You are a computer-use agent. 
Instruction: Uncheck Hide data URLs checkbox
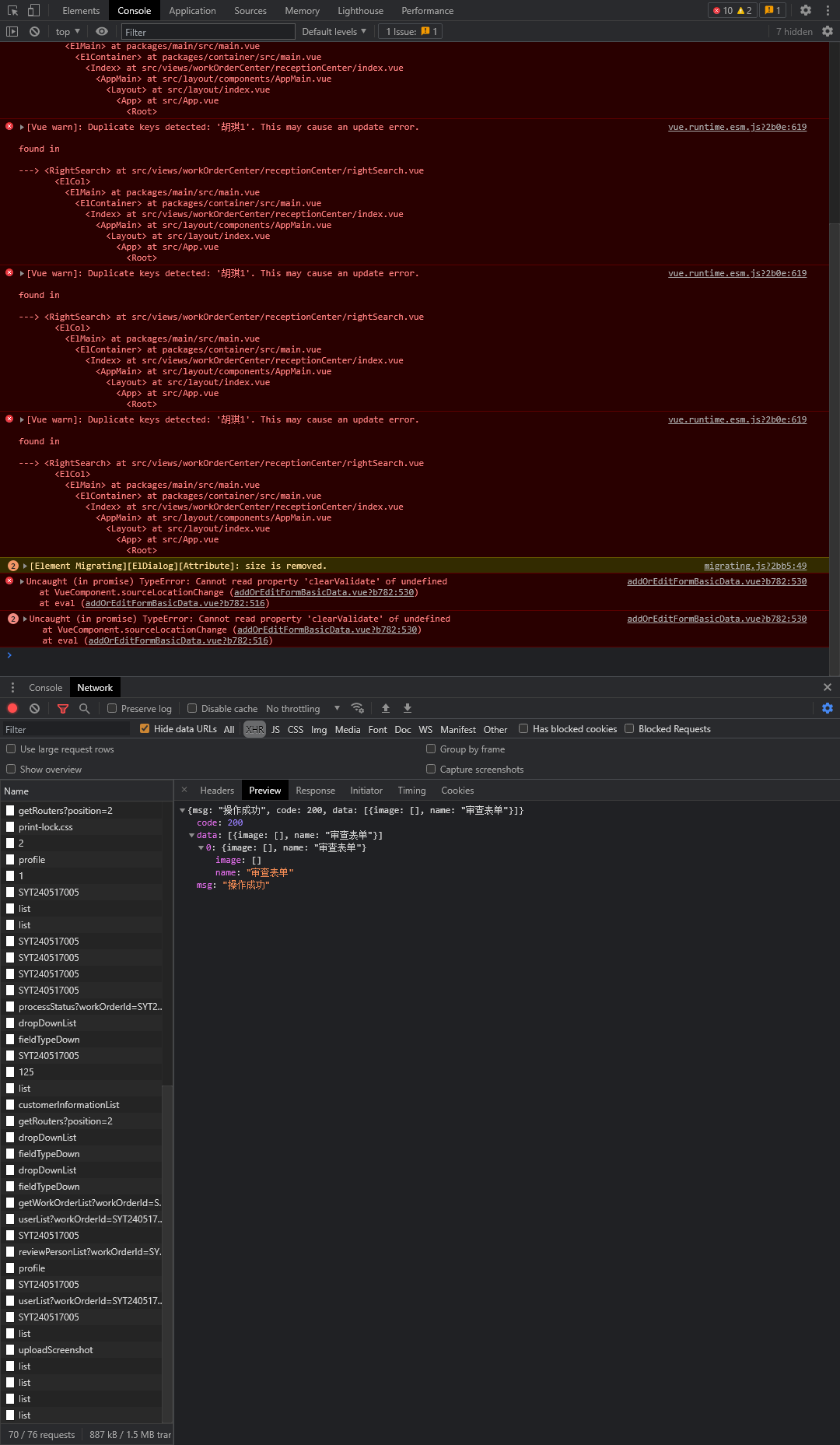click(145, 729)
